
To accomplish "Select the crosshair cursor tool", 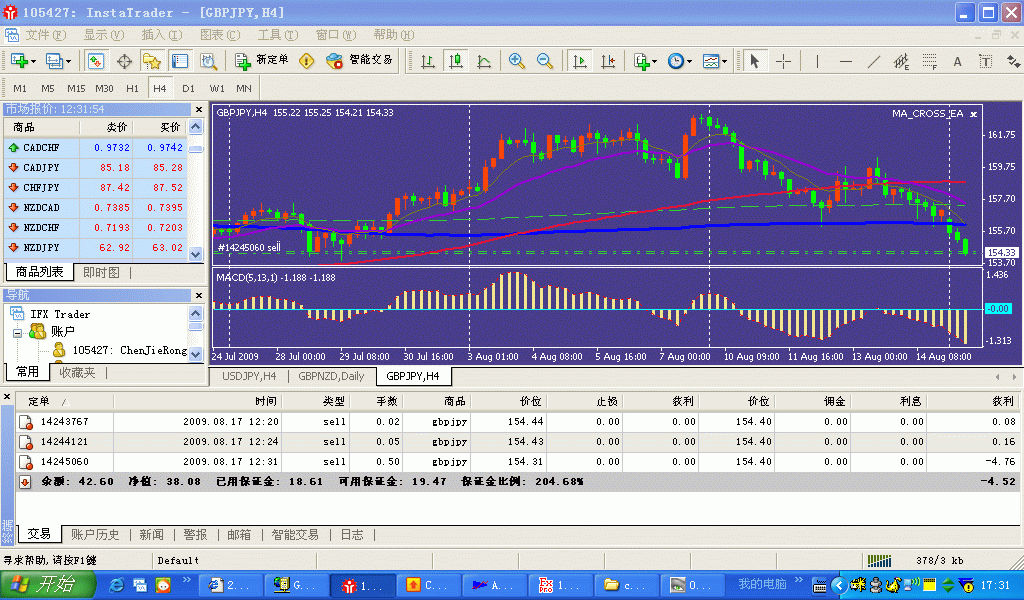I will point(783,61).
